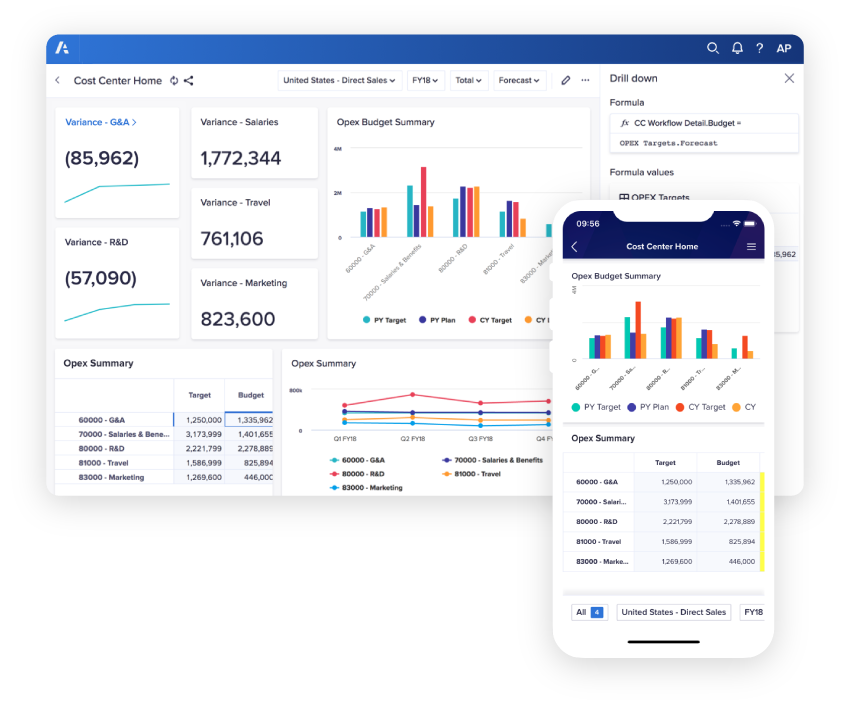Select the All filter chip on the mobile view
This screenshot has width=851, height=701.
click(x=589, y=612)
